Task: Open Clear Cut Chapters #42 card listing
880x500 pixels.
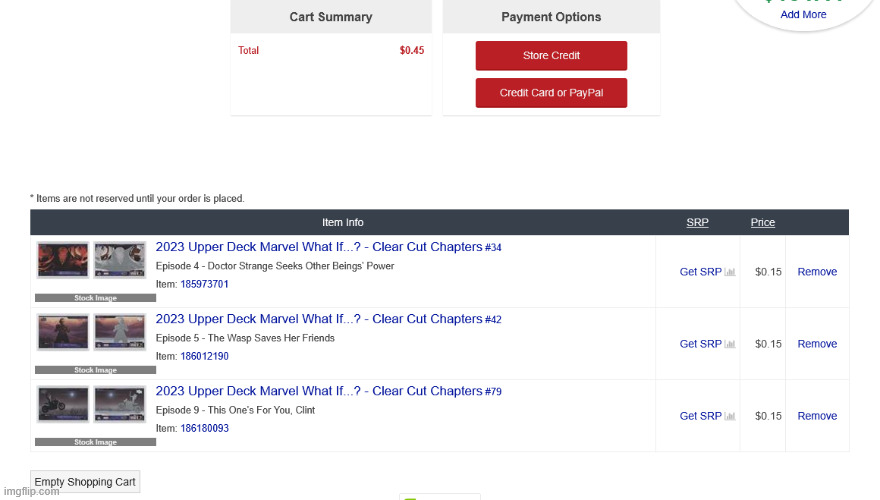Action: pos(328,319)
